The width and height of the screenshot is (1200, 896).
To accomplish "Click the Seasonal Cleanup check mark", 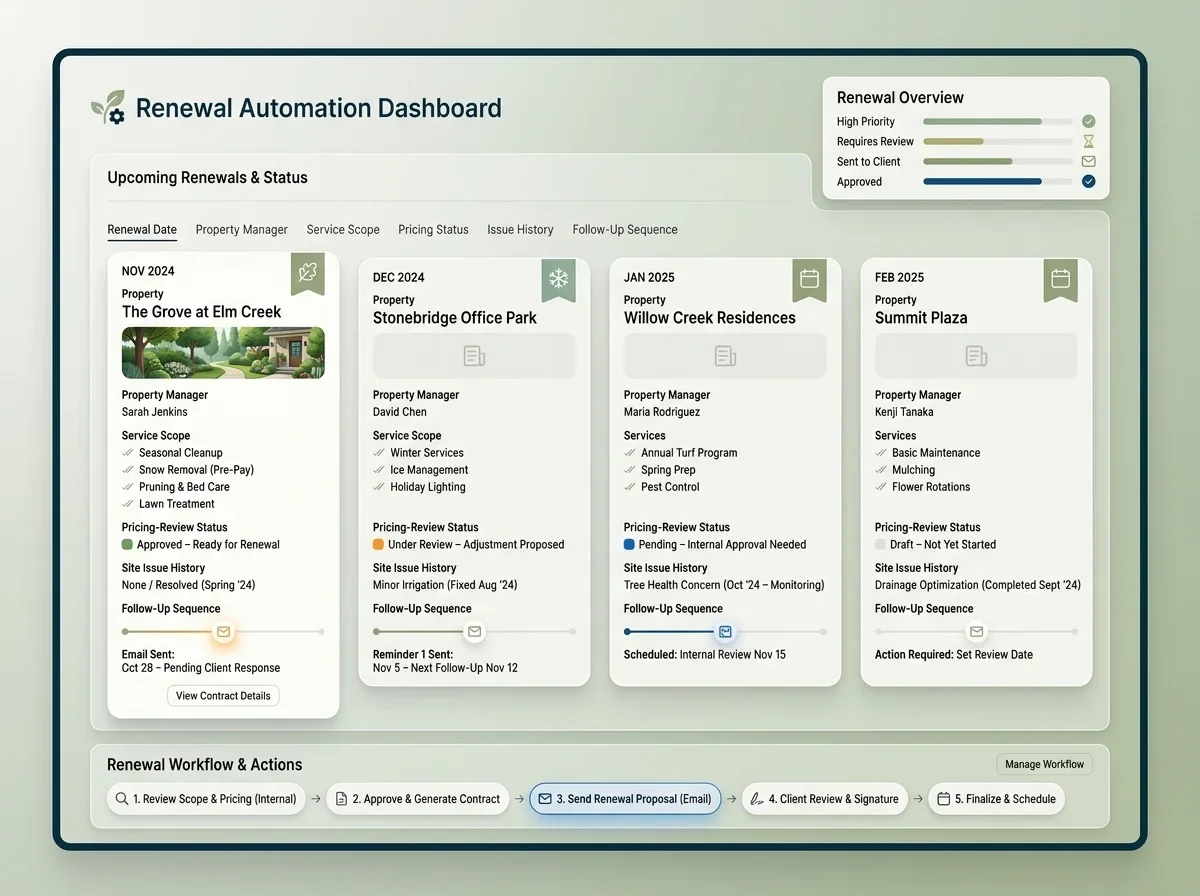I will [x=128, y=453].
